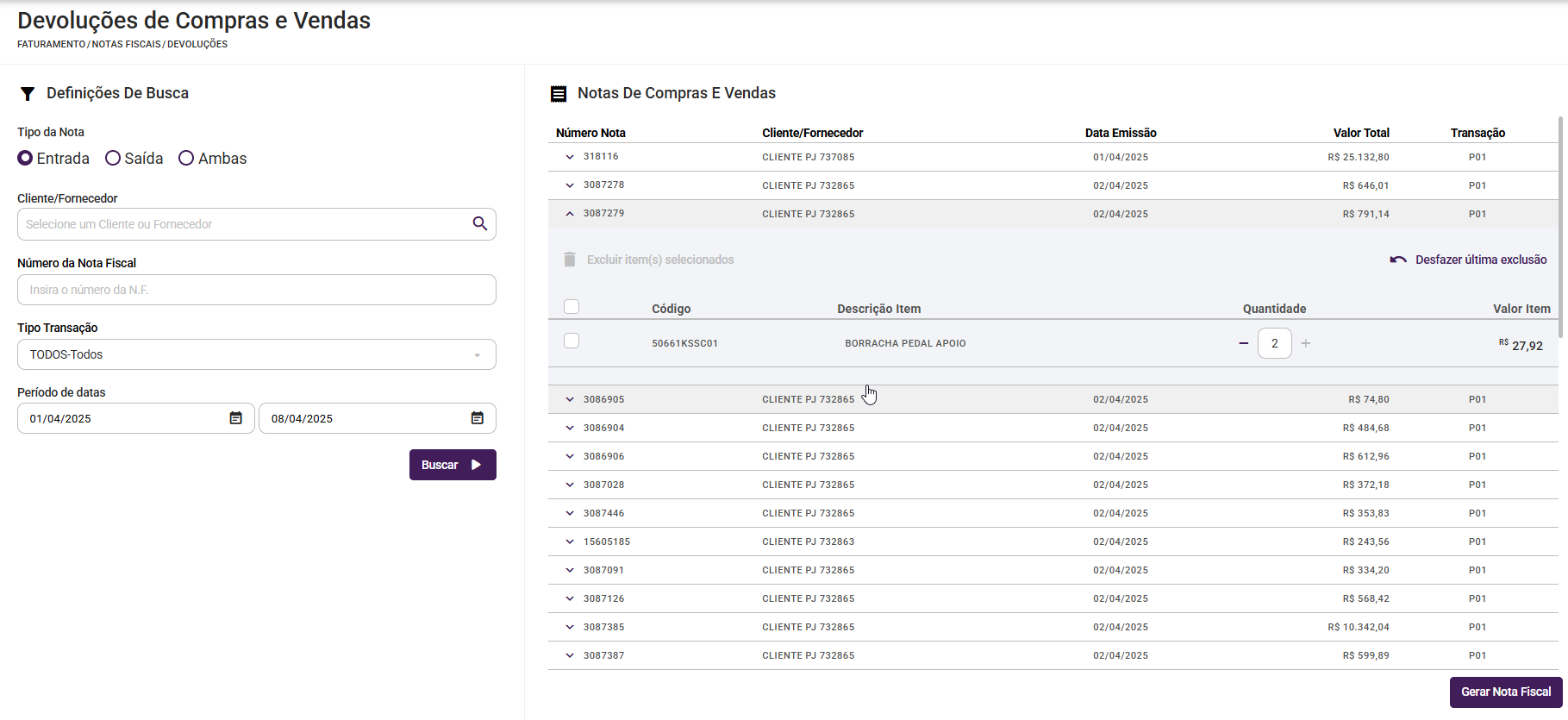
Task: Increase quantity with the plus icon
Action: (1306, 343)
